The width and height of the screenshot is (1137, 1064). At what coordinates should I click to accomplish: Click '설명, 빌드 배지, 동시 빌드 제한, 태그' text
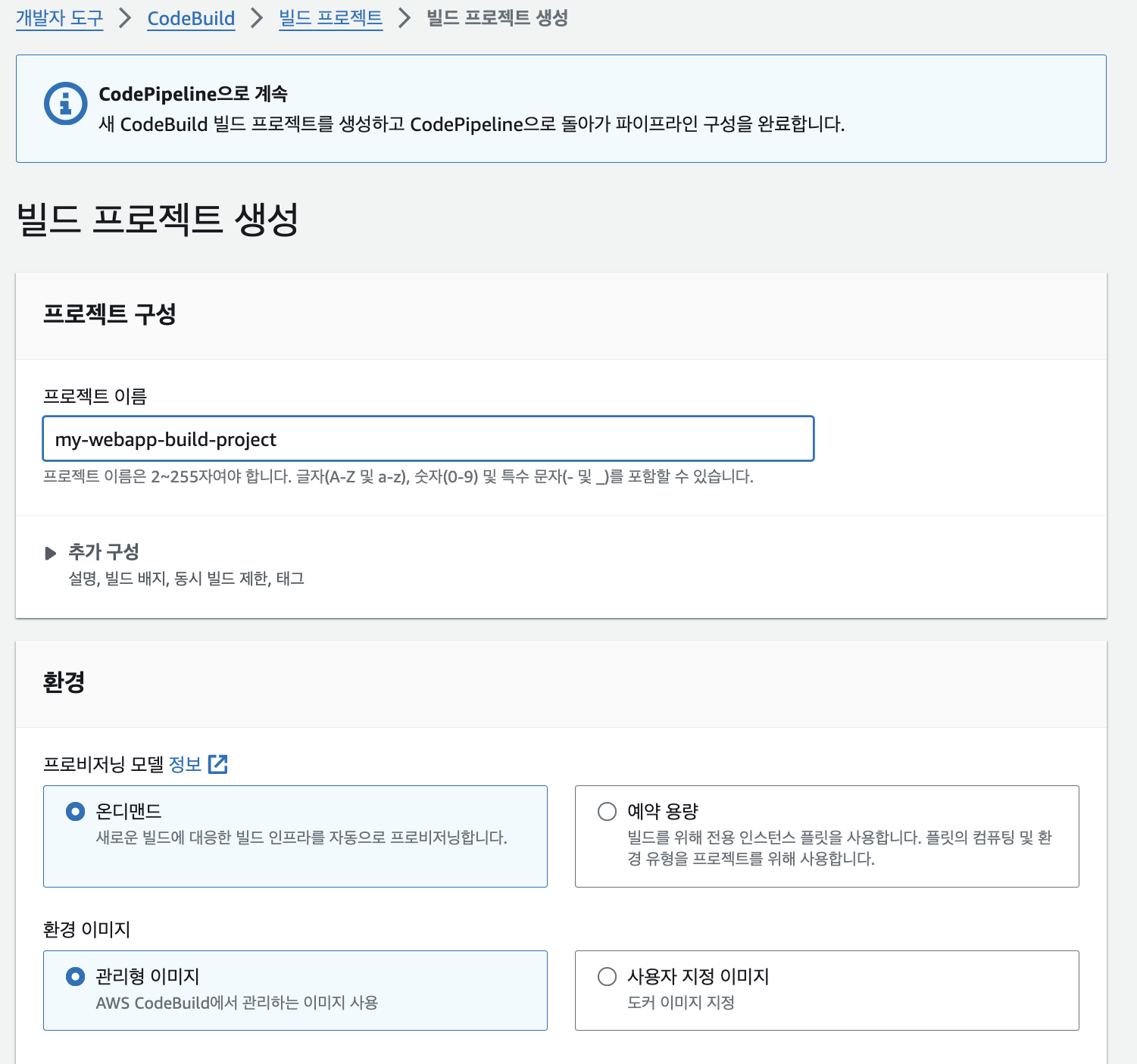point(186,579)
